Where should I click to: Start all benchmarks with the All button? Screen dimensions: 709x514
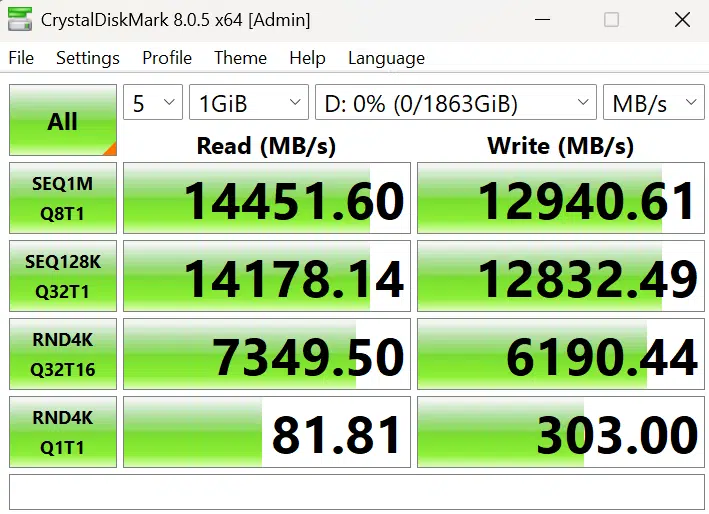coord(63,120)
